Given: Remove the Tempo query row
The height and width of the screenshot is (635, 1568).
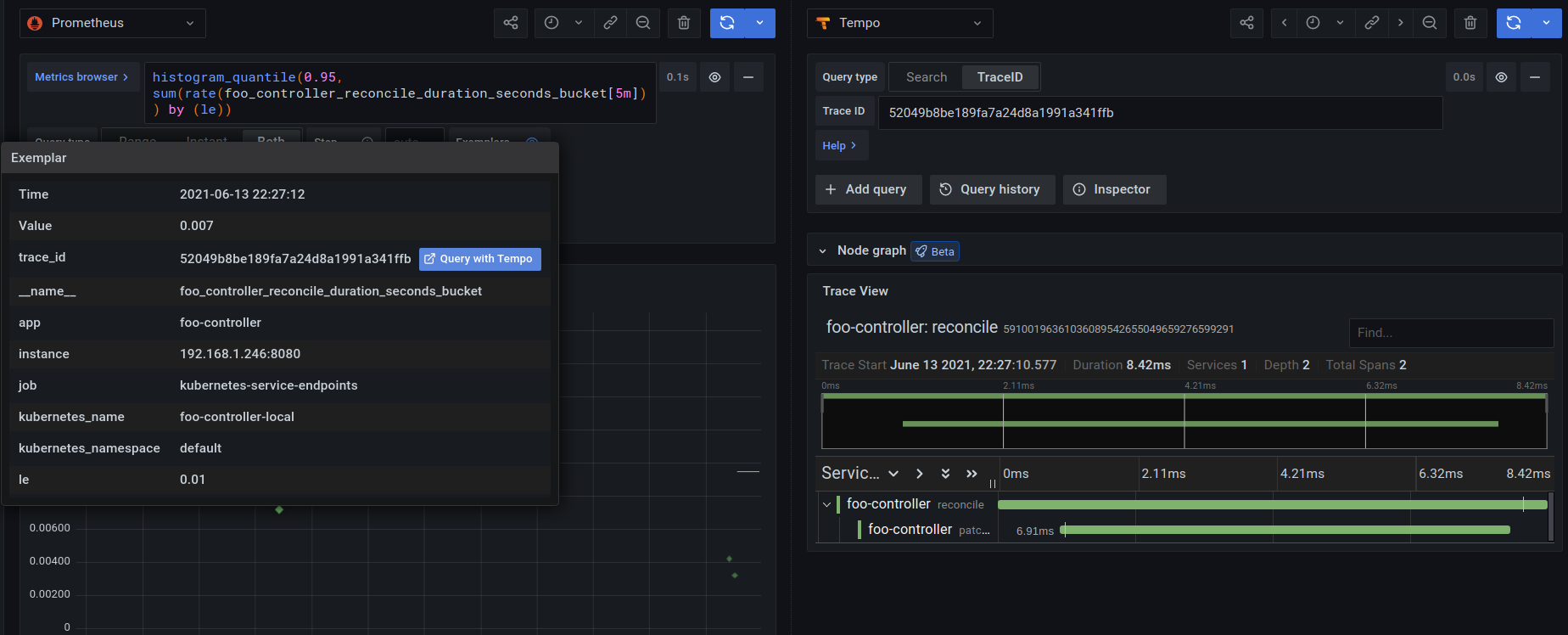Looking at the screenshot, I should pyautogui.click(x=1535, y=77).
